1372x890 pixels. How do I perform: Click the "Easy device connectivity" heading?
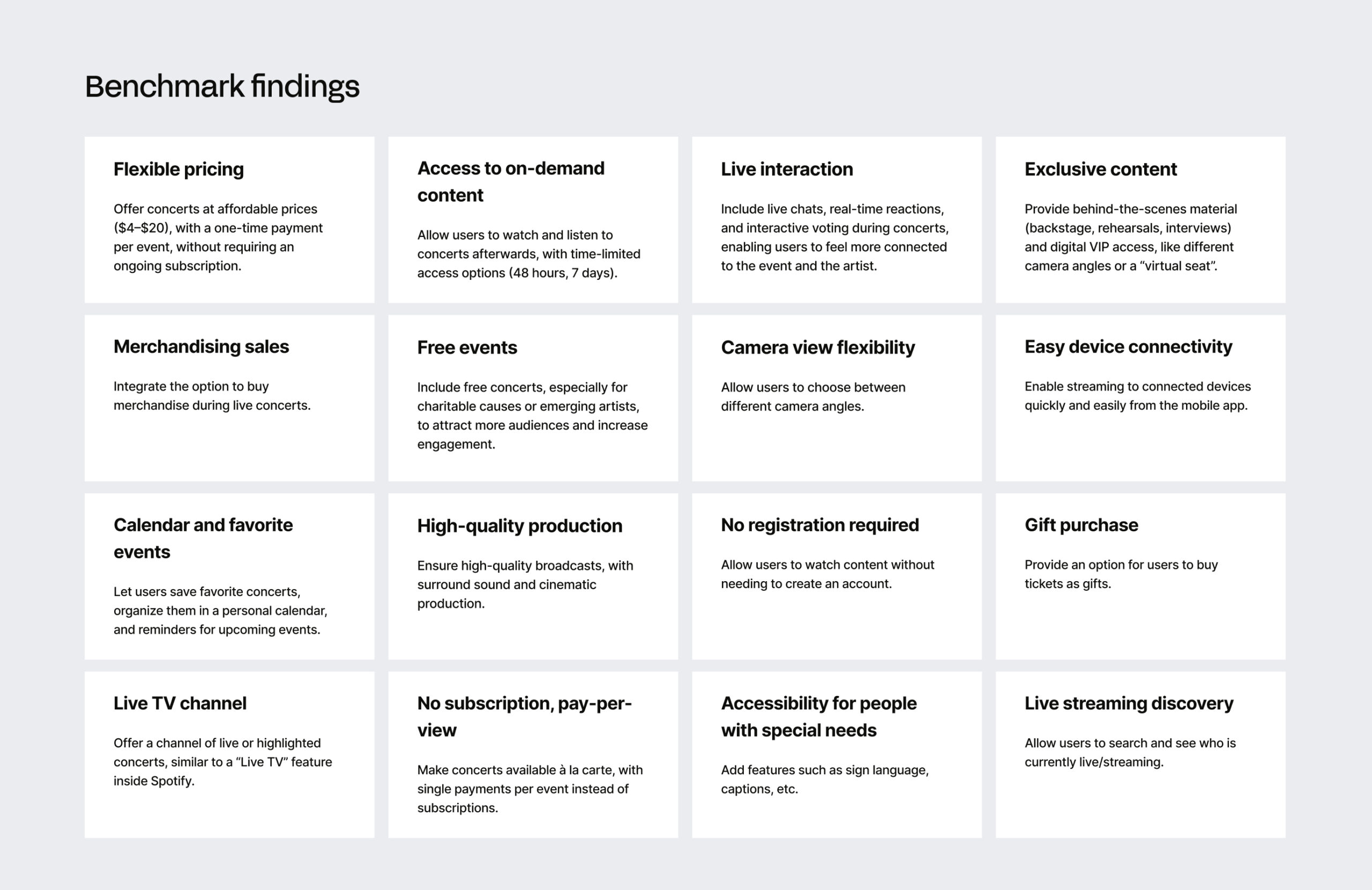pos(1128,347)
